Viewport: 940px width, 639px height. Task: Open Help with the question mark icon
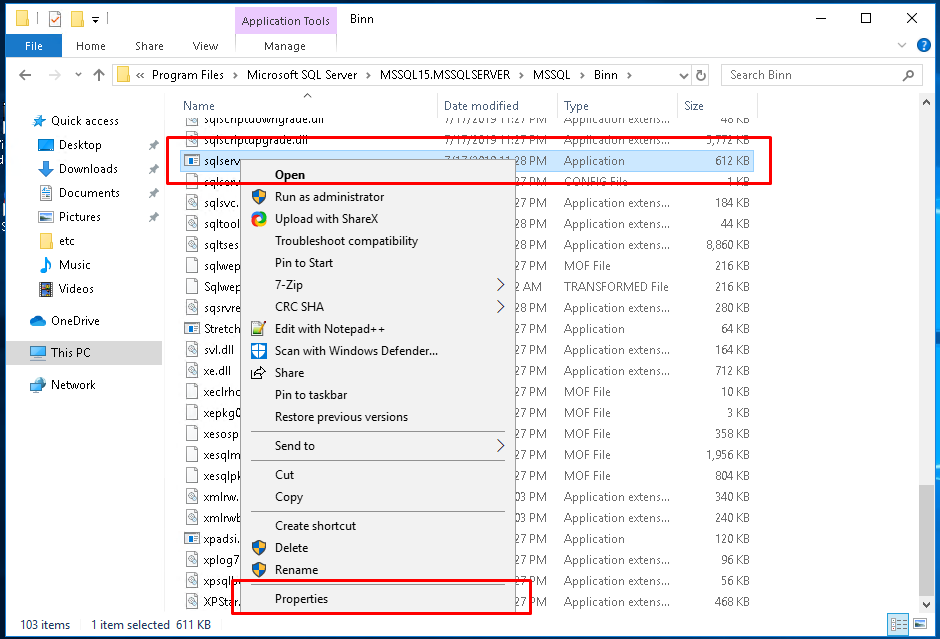point(923,45)
